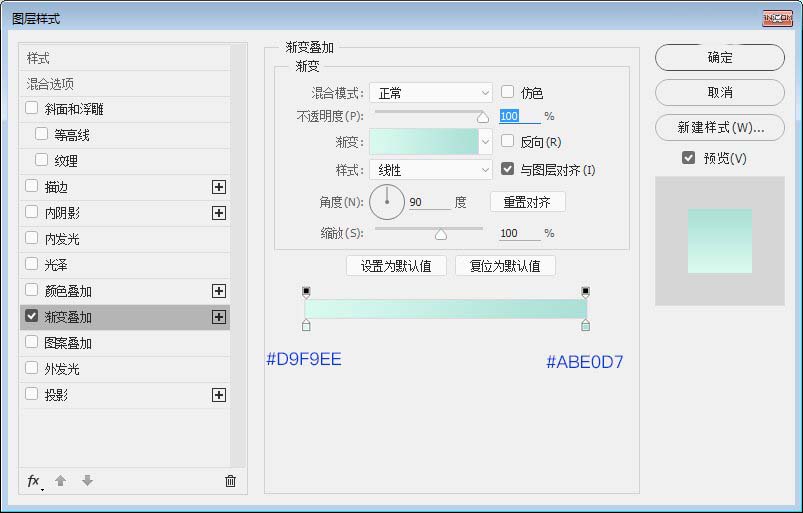This screenshot has width=803, height=513.
Task: Enable 颜色叠加 checkbox
Action: pos(32,290)
